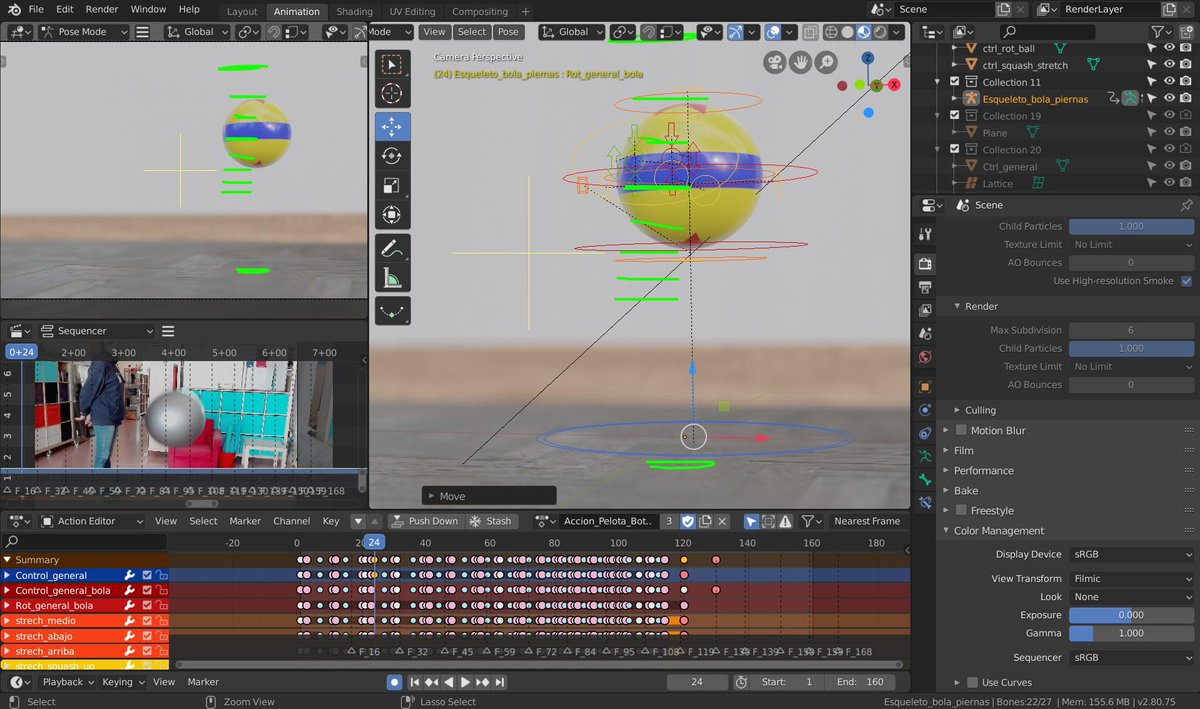The height and width of the screenshot is (709, 1200).
Task: Toggle X-ray display in viewport header
Action: [810, 32]
